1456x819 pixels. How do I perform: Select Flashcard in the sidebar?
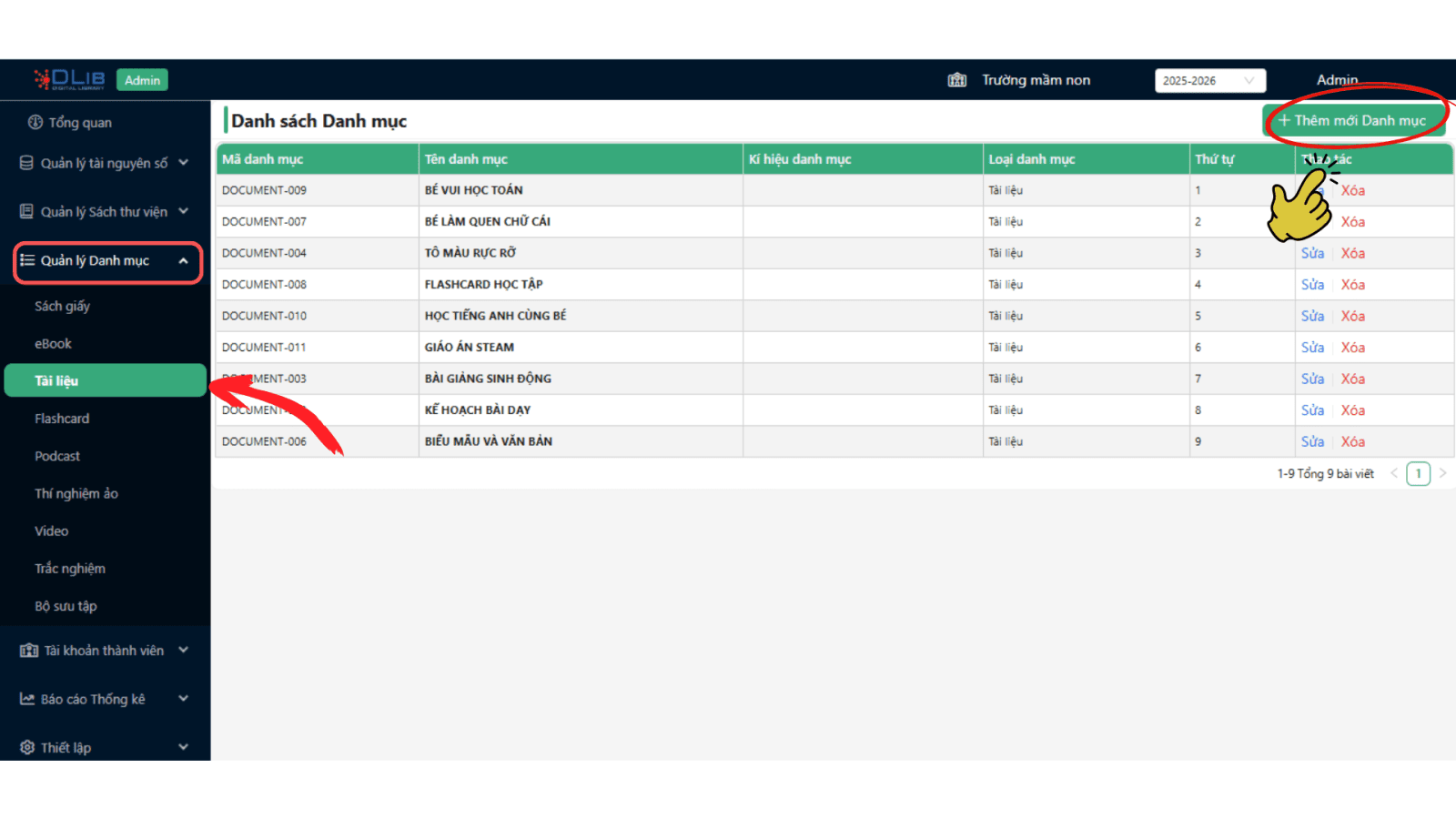pos(62,419)
